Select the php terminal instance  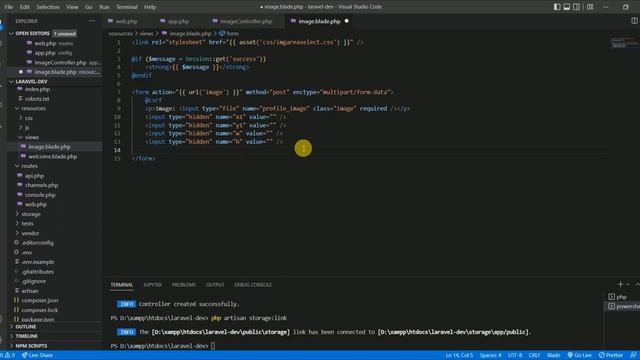621,297
